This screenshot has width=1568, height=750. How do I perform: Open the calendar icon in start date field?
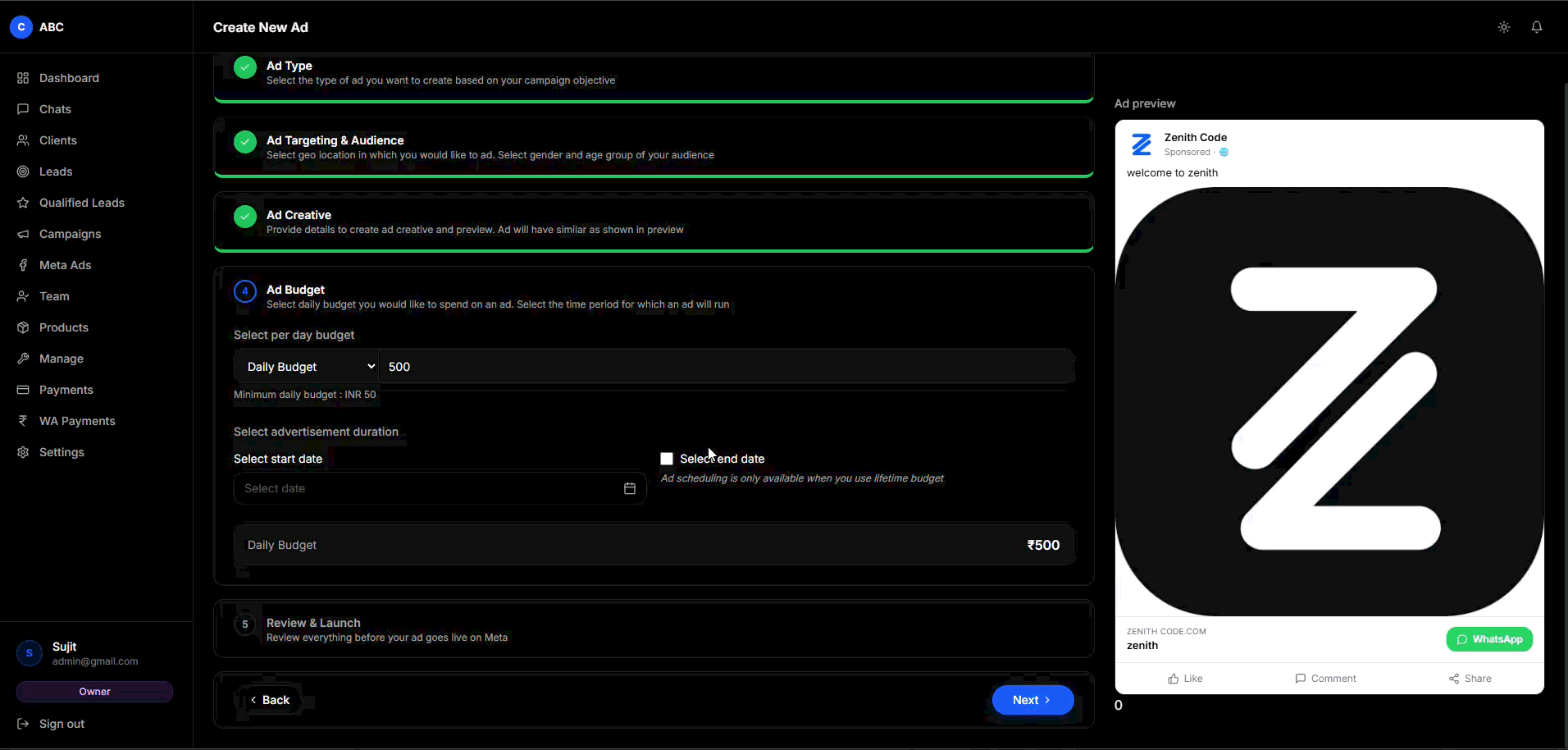[630, 488]
